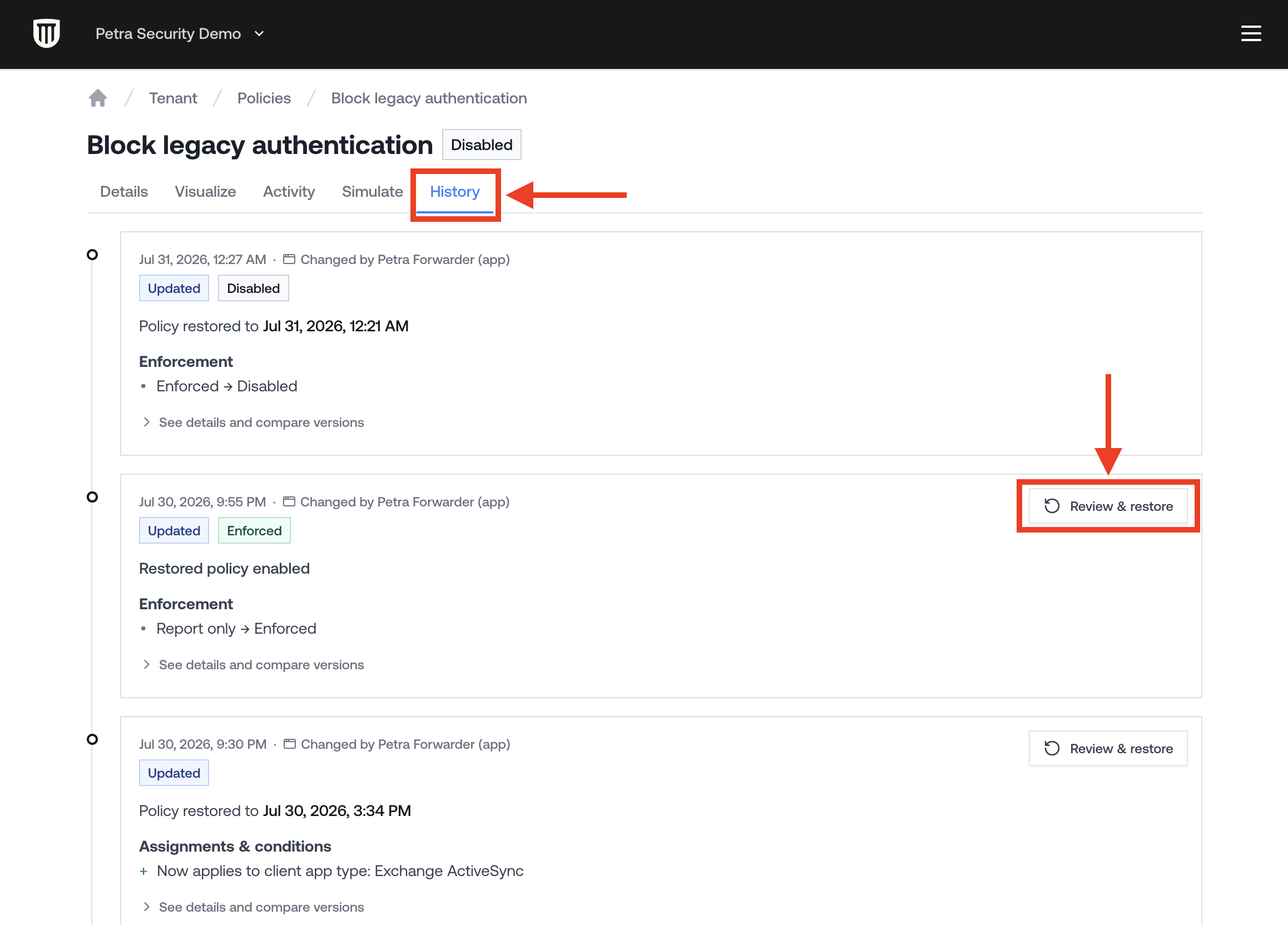Click the 'Jul 31, 2026, 12:21 AM' restored date
Image resolution: width=1288 pixels, height=925 pixels.
[336, 326]
